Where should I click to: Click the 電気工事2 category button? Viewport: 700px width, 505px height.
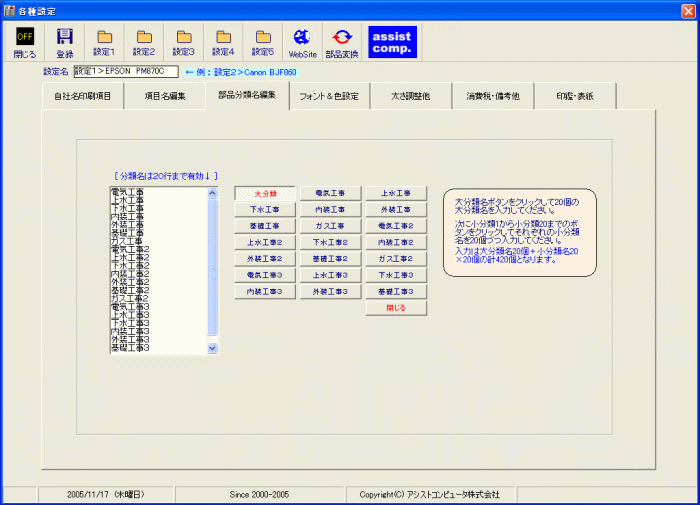coord(396,226)
